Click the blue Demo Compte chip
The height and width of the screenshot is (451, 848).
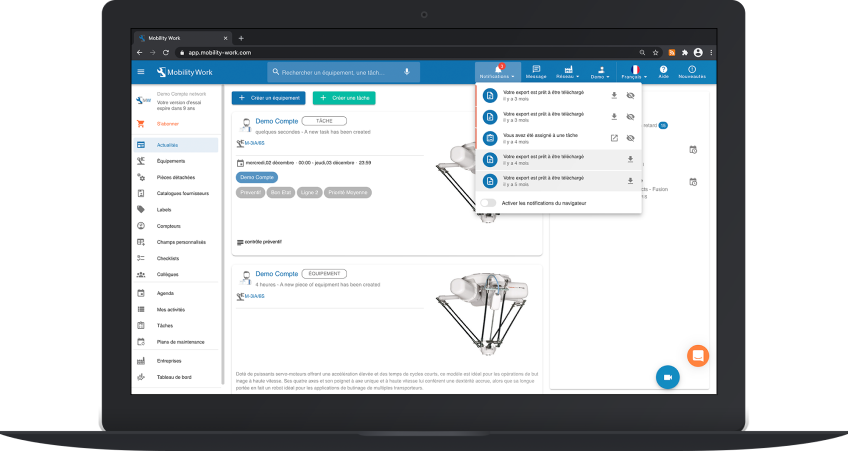click(x=257, y=177)
